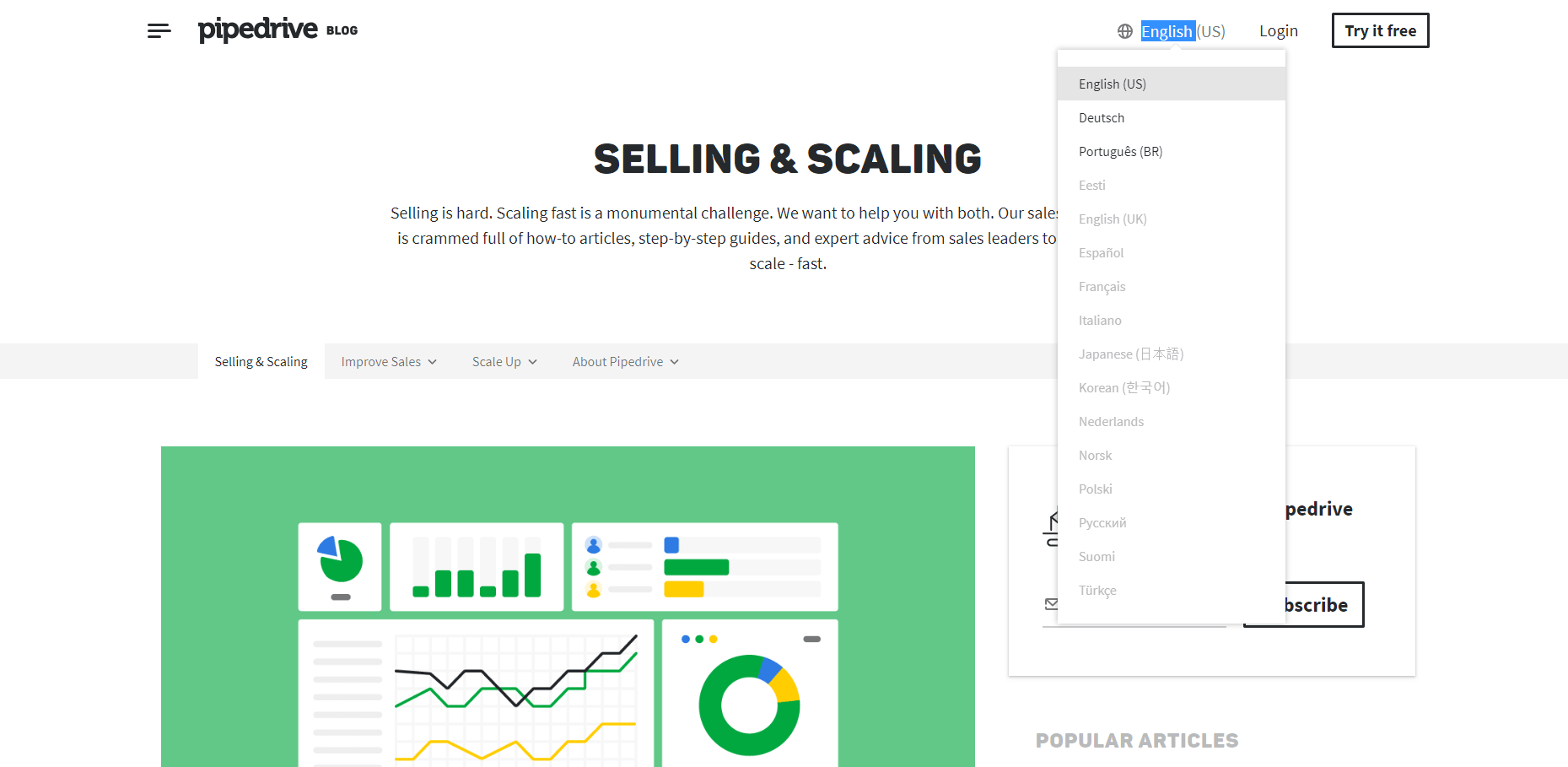Expand the About Pipedrive menu
1568x767 pixels.
(625, 361)
